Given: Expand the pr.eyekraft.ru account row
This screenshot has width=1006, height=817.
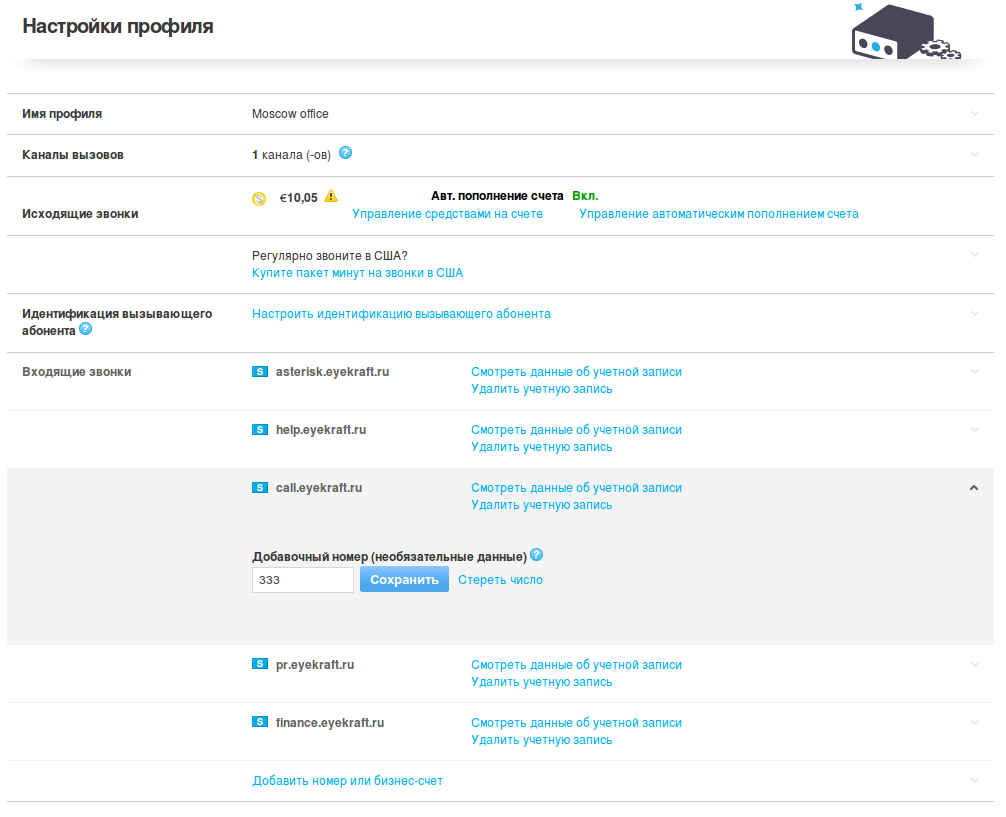Looking at the screenshot, I should tap(975, 665).
